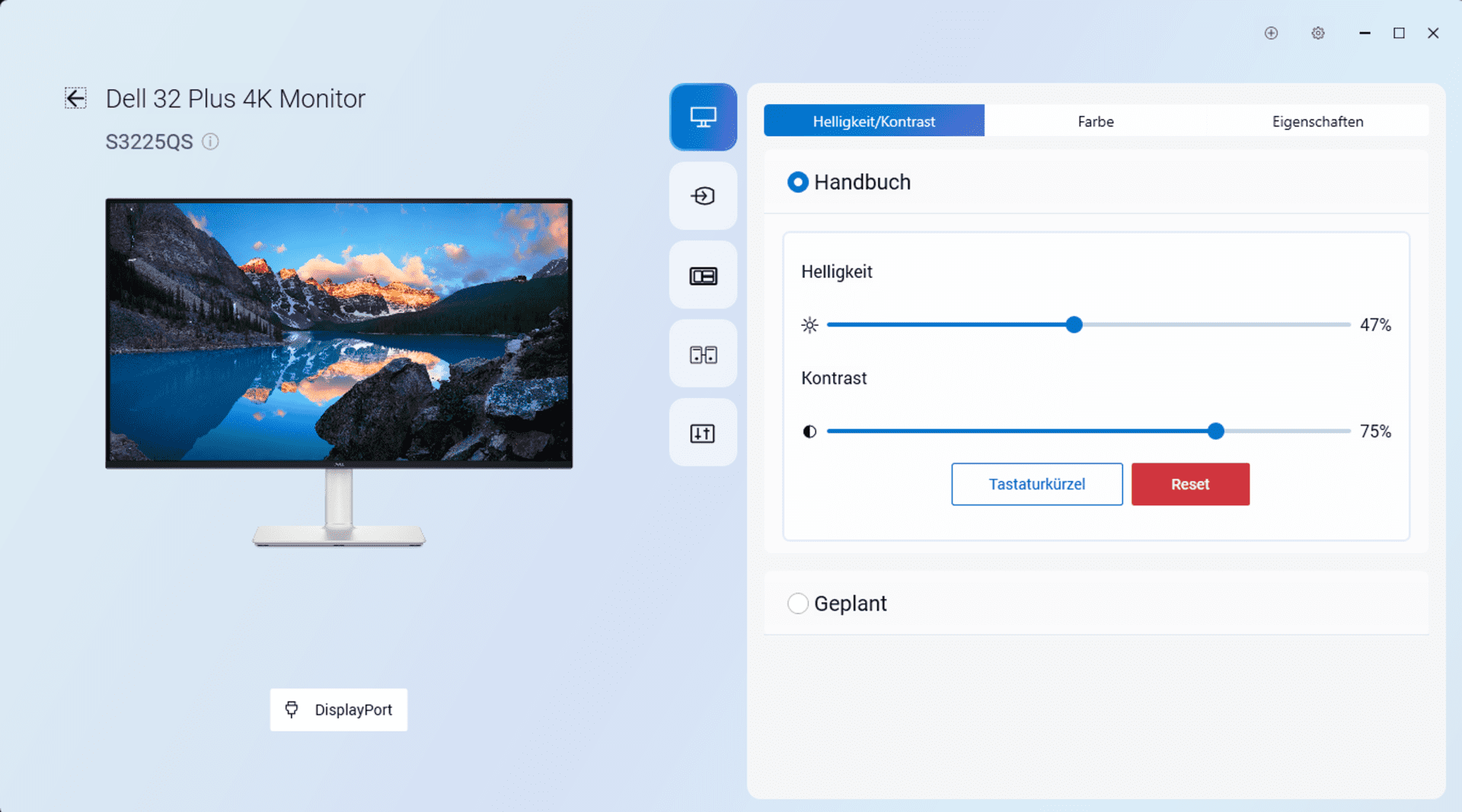Click the Kontrast label

[834, 378]
